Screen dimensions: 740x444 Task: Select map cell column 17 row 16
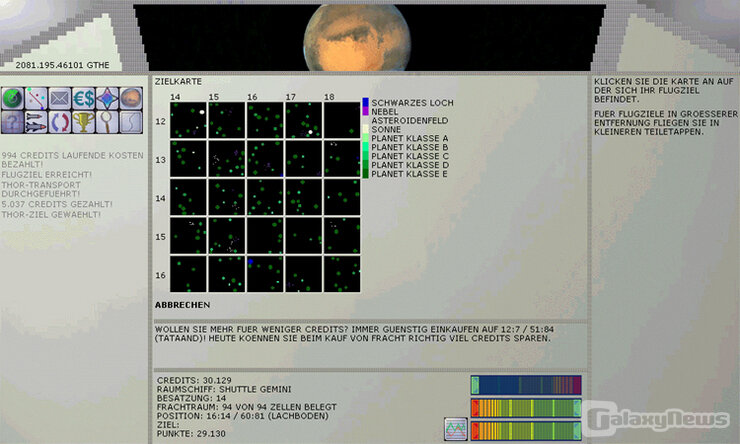[x=303, y=274]
